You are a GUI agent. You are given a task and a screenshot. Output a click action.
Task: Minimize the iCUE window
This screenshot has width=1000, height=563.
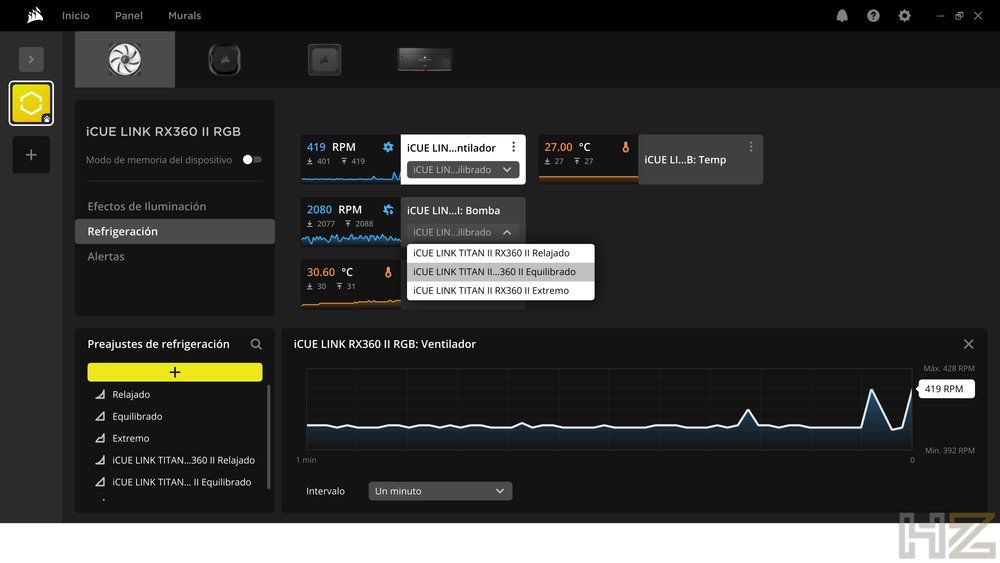click(940, 16)
